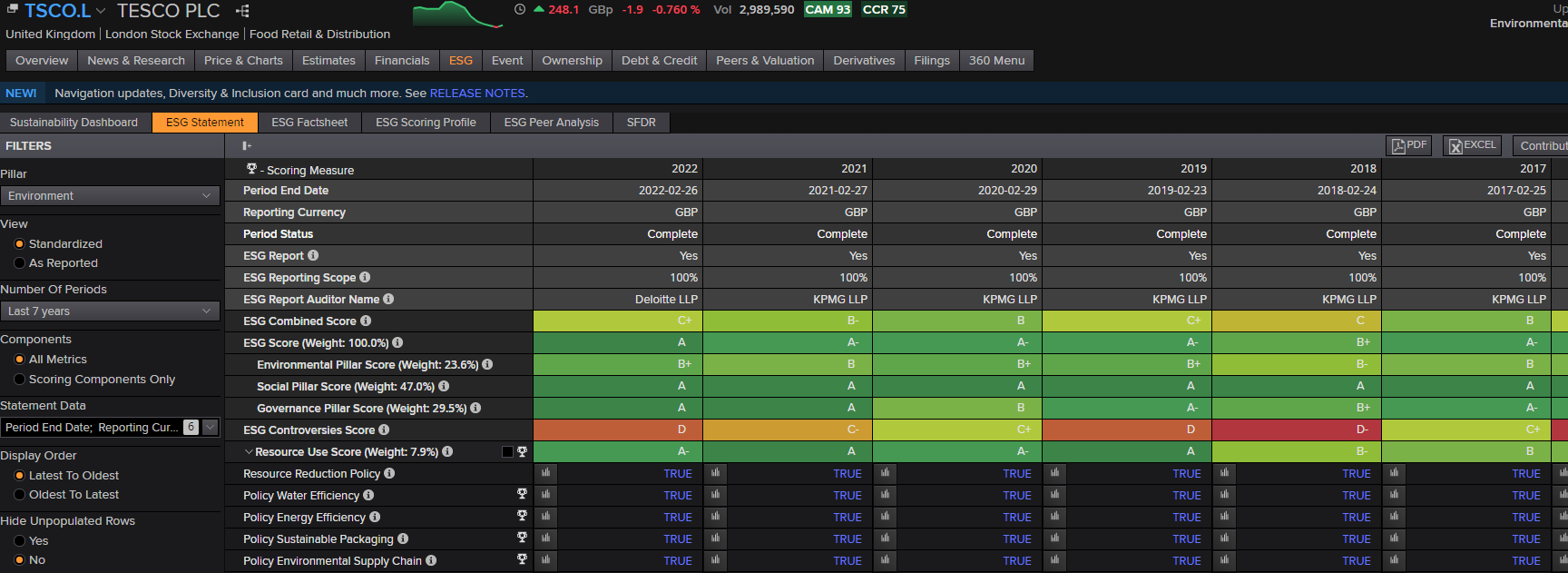Viewport: 1568px width, 573px height.
Task: Collapse the filters panel with arrow icon
Action: coord(247,145)
